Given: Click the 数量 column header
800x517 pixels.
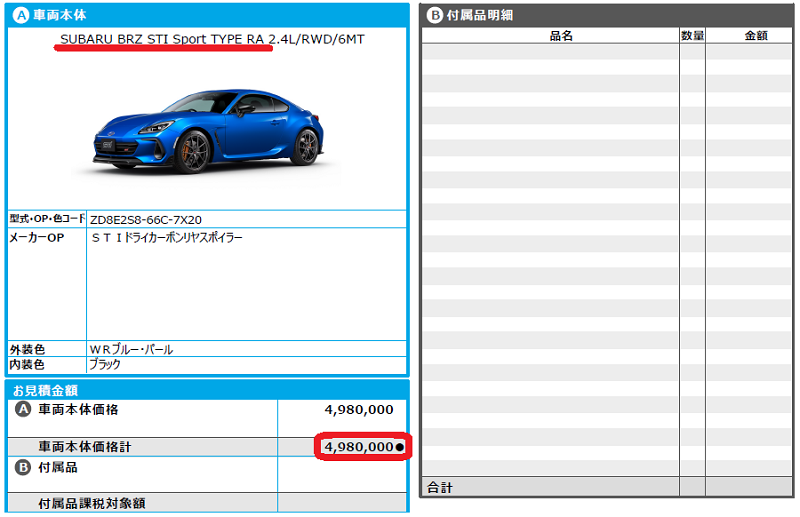Looking at the screenshot, I should pyautogui.click(x=692, y=36).
